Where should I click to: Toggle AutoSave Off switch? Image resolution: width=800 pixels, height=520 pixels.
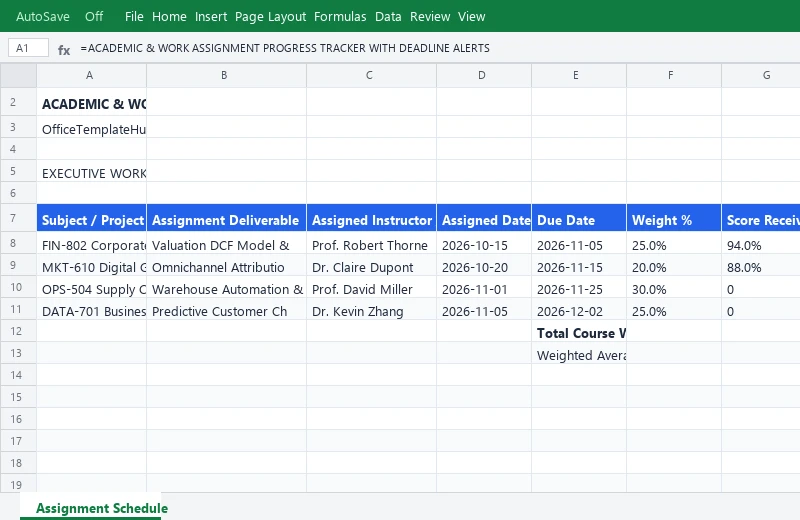click(x=94, y=16)
